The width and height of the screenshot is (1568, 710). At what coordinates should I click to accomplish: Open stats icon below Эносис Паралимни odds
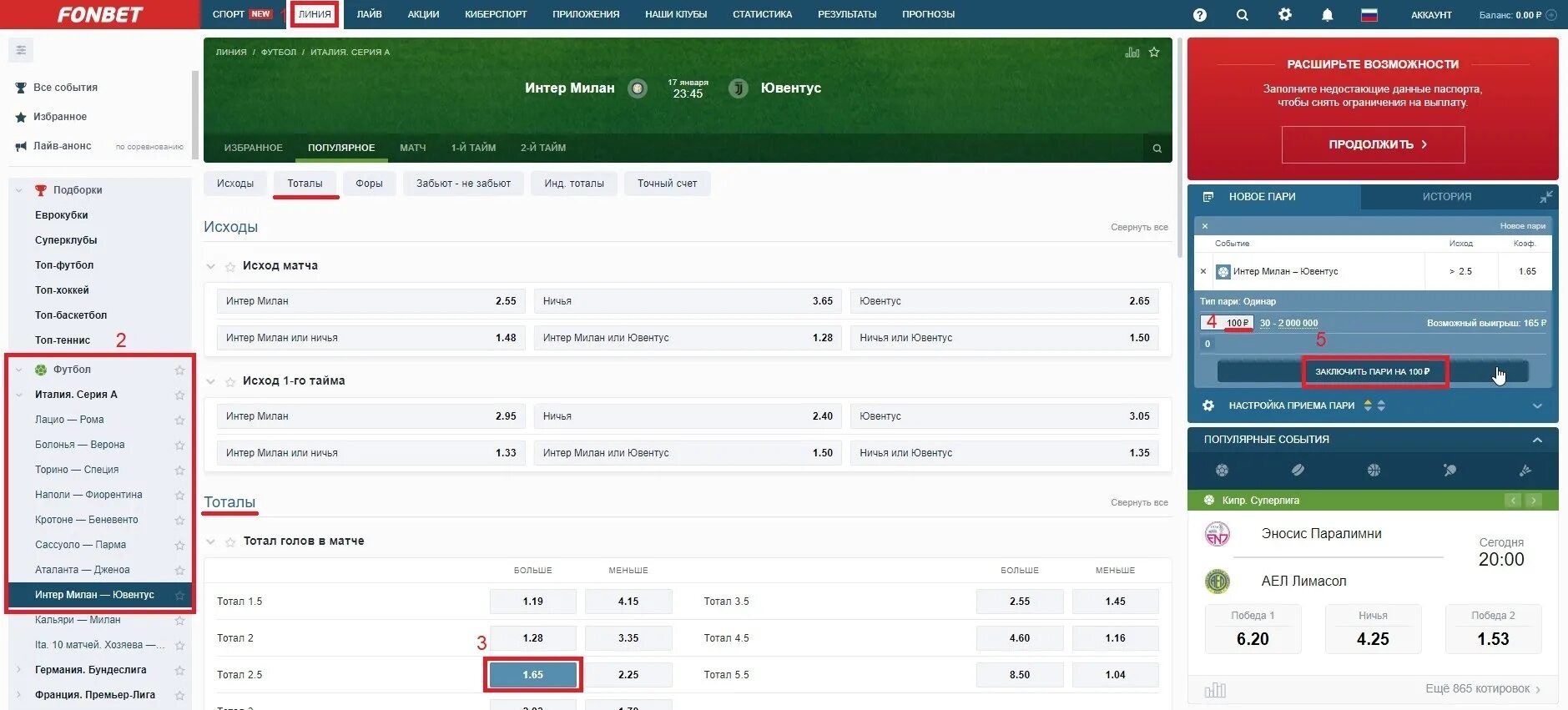1215,690
